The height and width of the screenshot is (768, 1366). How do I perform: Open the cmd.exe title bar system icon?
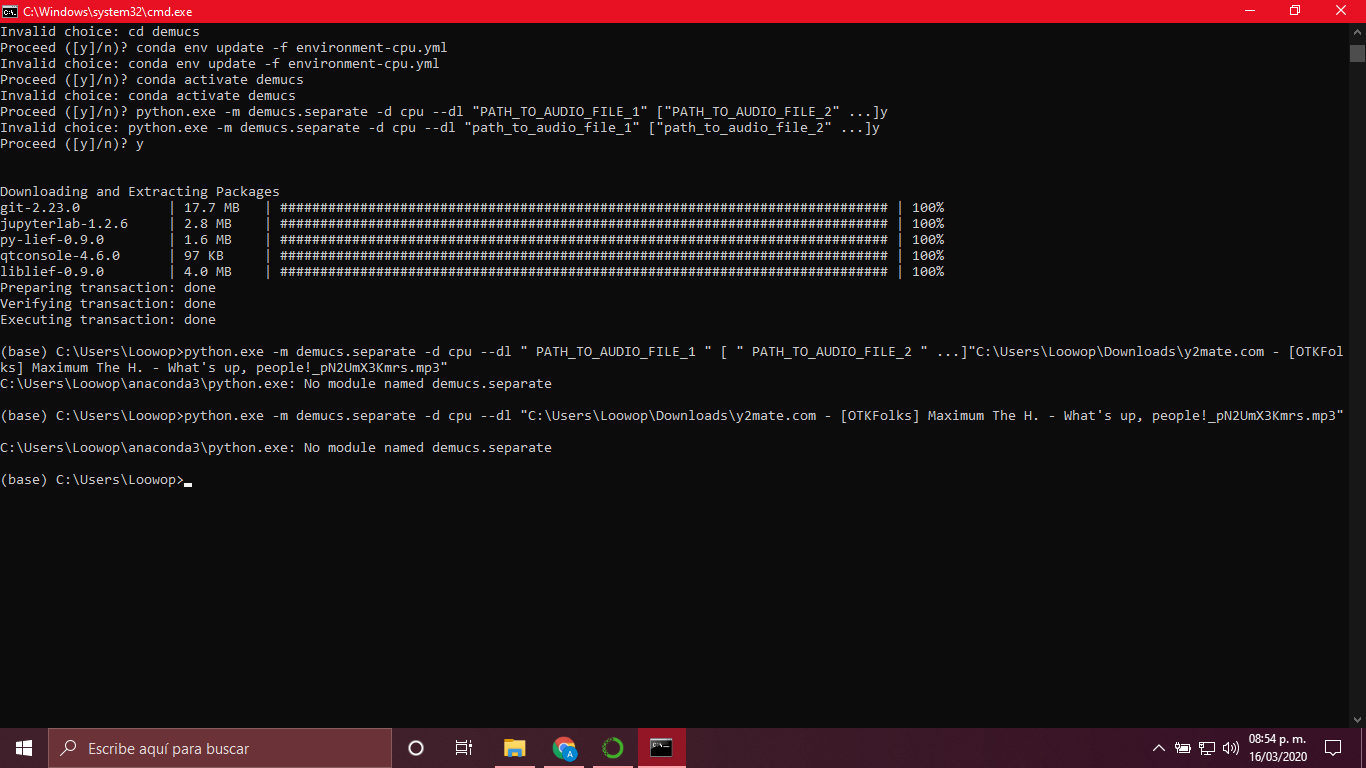click(x=10, y=11)
